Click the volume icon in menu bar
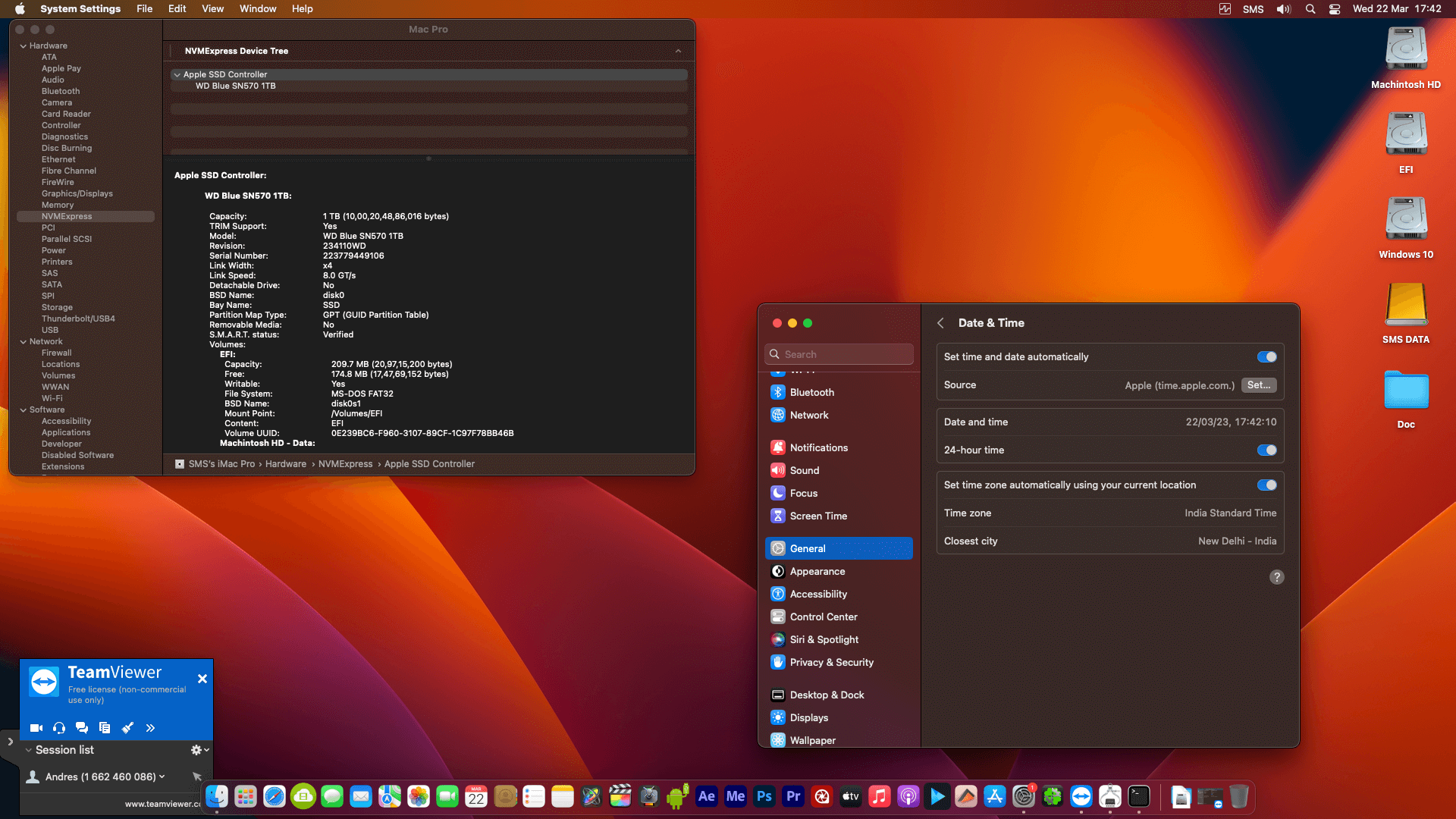The image size is (1456, 819). pyautogui.click(x=1283, y=9)
